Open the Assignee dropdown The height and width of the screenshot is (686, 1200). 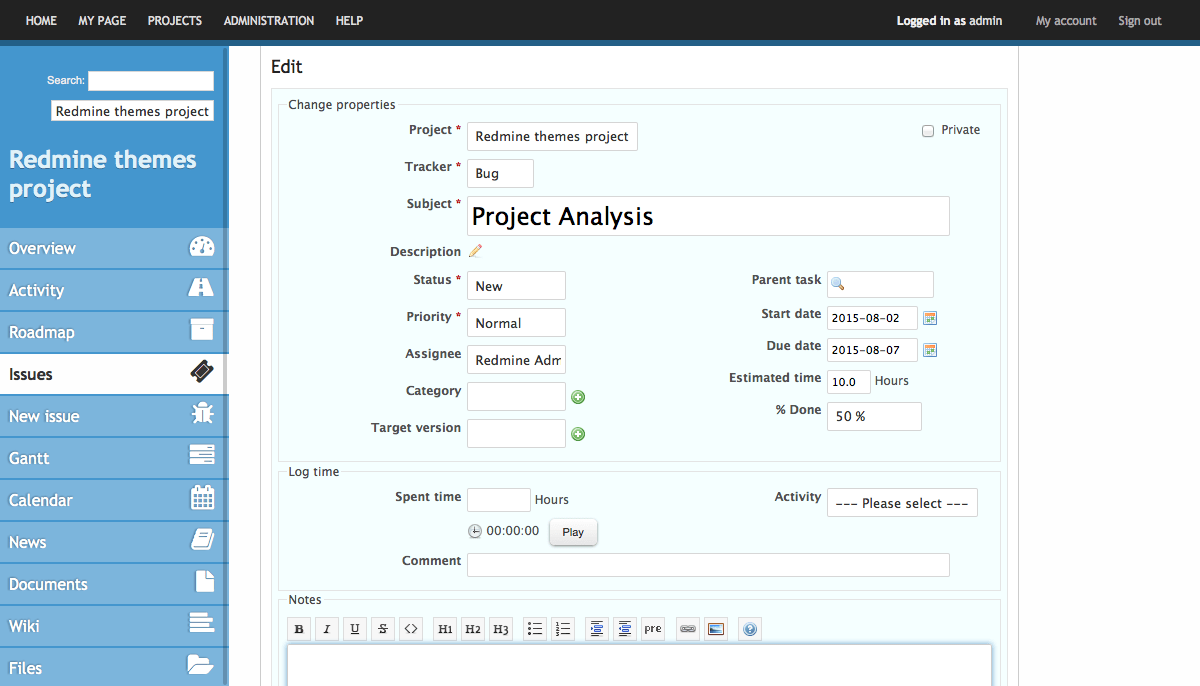point(516,360)
